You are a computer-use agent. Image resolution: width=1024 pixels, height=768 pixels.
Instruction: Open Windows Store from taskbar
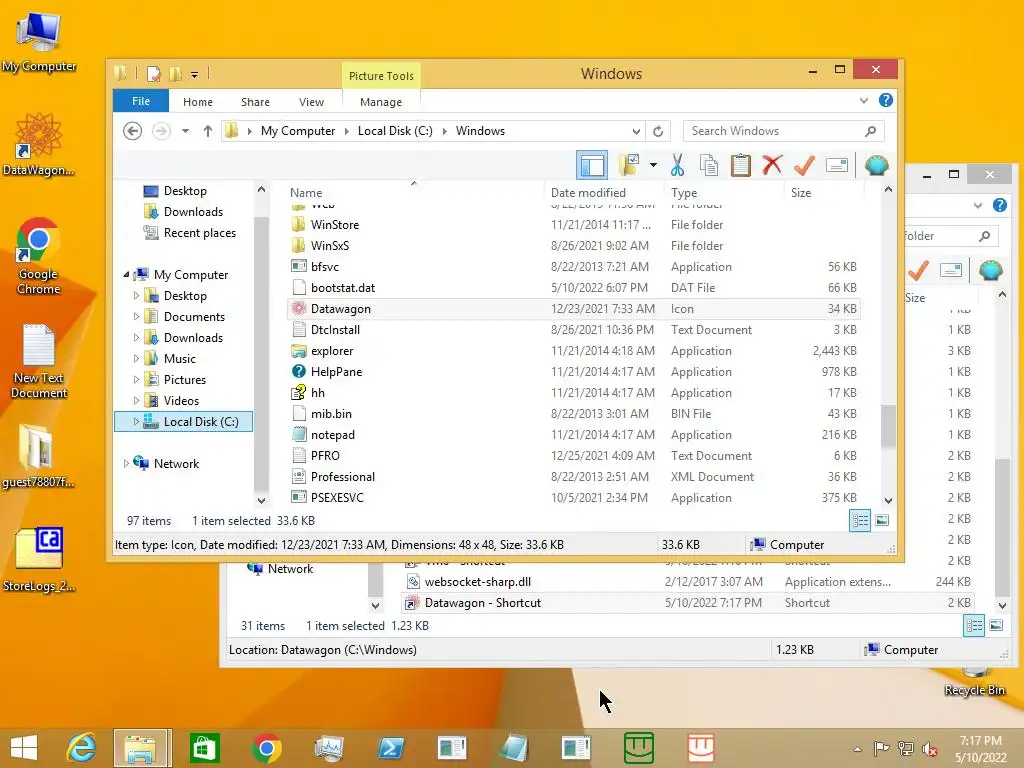click(204, 748)
